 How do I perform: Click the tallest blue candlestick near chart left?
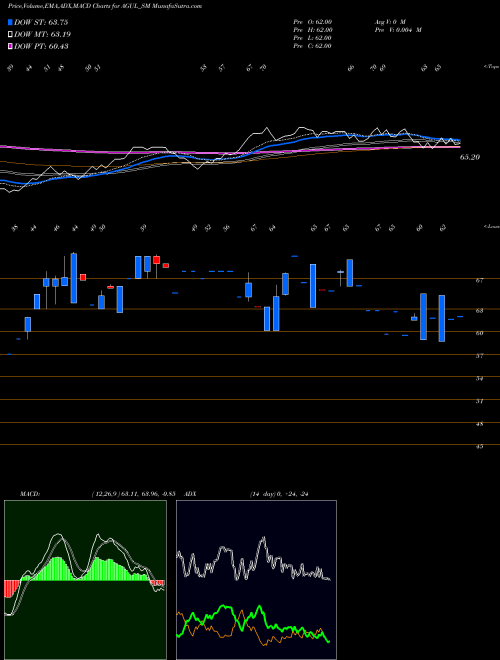click(x=74, y=278)
